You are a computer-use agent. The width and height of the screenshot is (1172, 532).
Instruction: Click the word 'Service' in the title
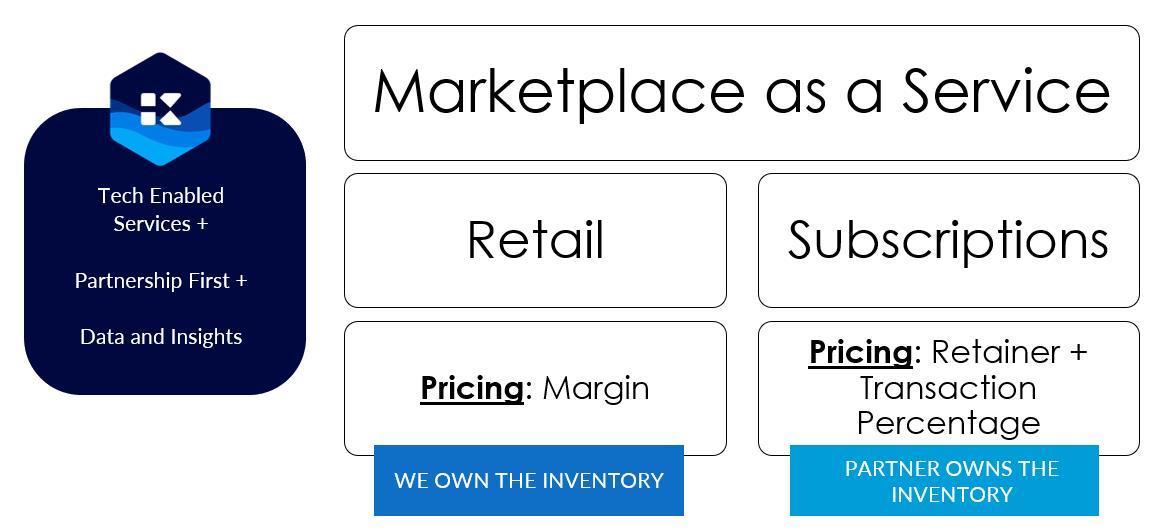[x=1006, y=91]
